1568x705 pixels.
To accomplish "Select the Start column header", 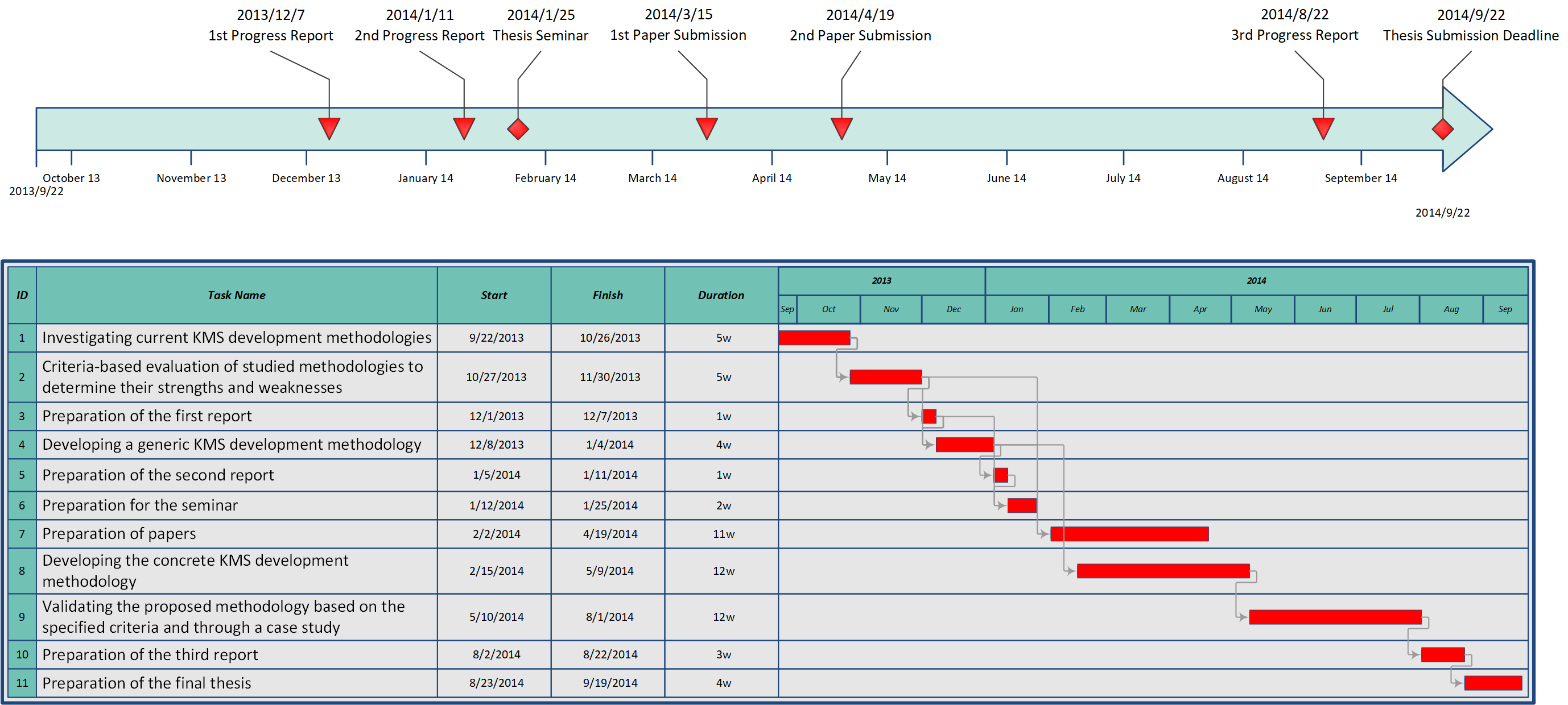I will point(494,295).
